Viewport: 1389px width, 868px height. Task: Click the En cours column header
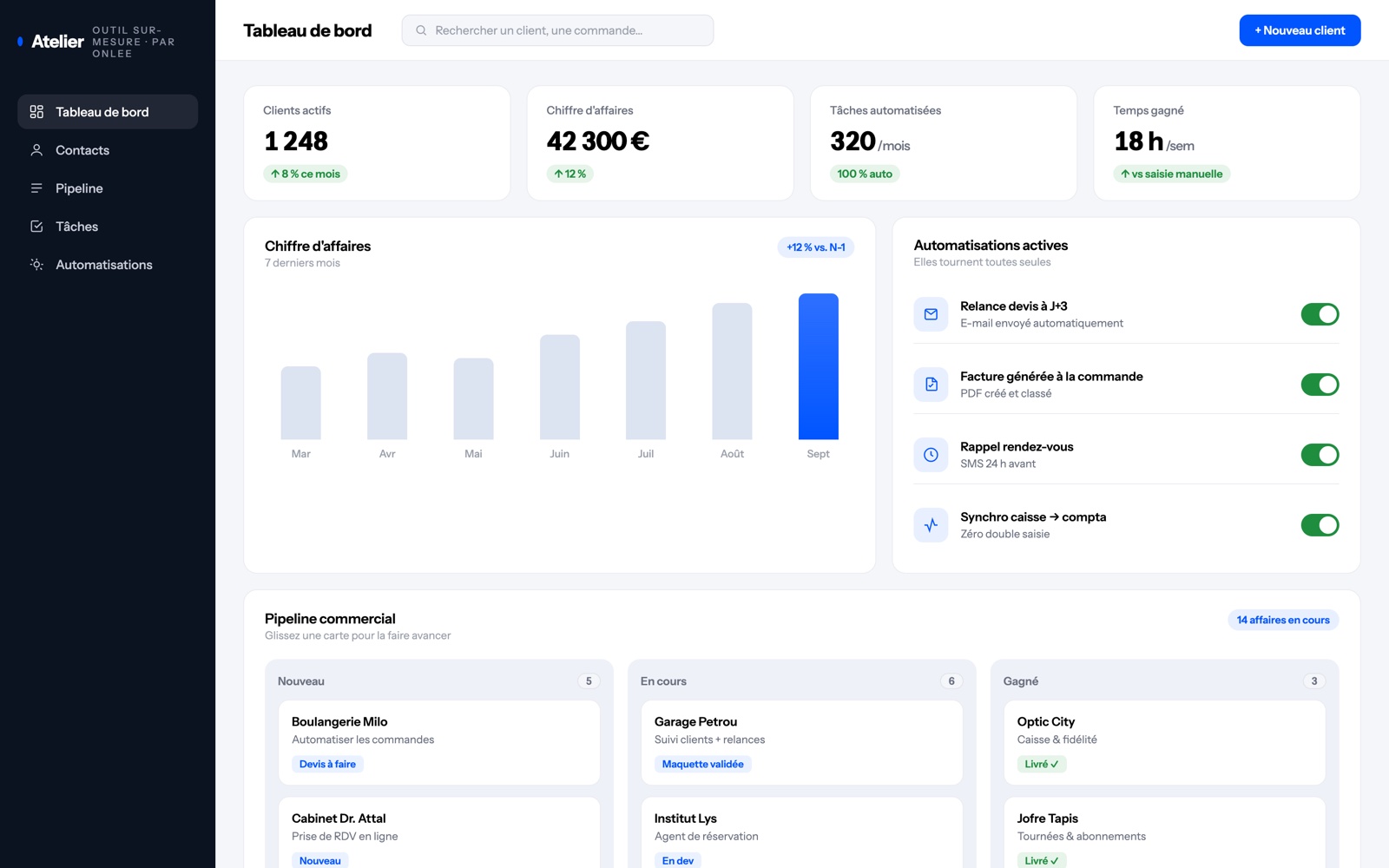663,681
